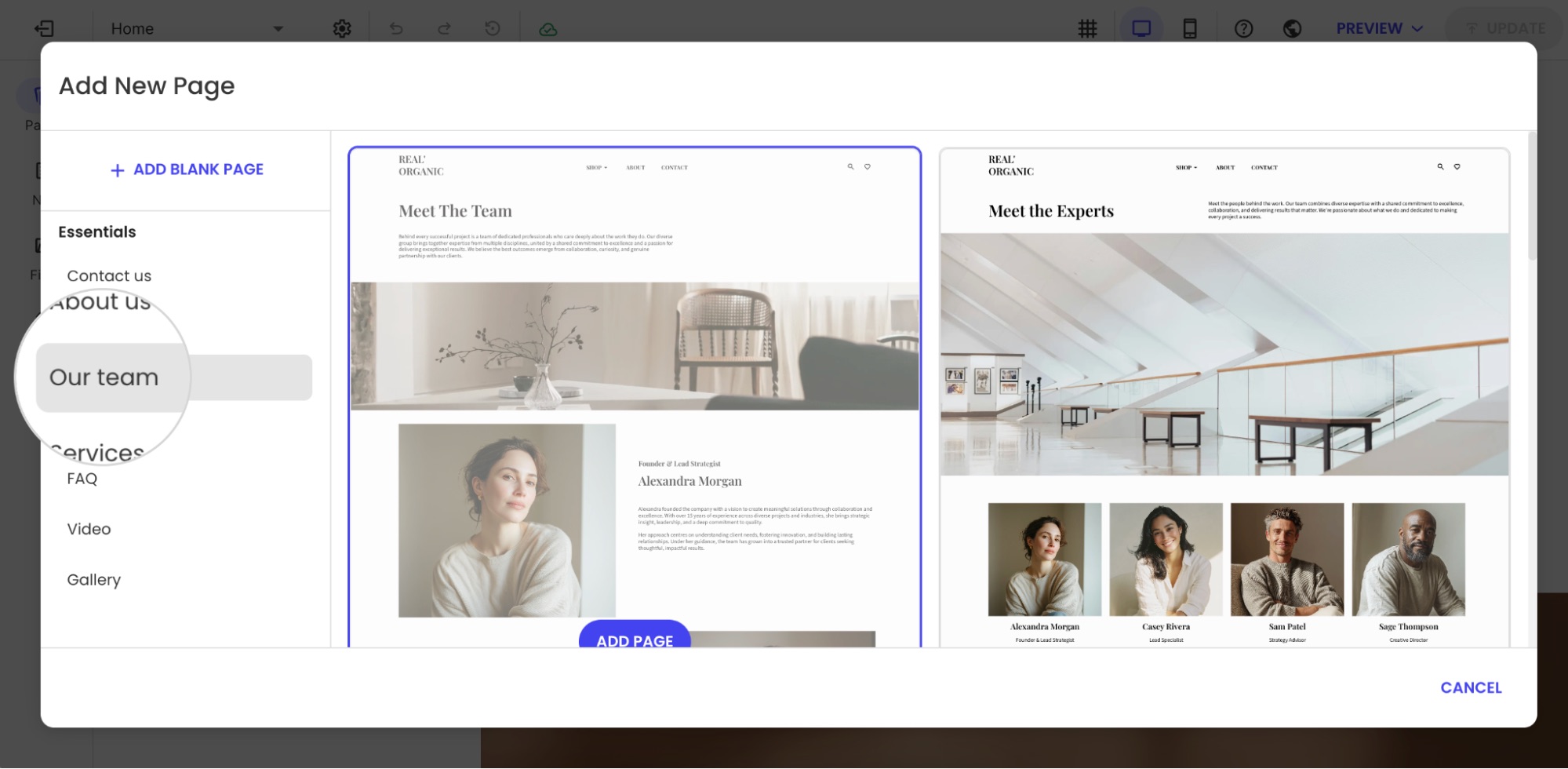This screenshot has height=769, width=1568.
Task: Choose the Meet The Team template
Action: pyautogui.click(x=635, y=396)
